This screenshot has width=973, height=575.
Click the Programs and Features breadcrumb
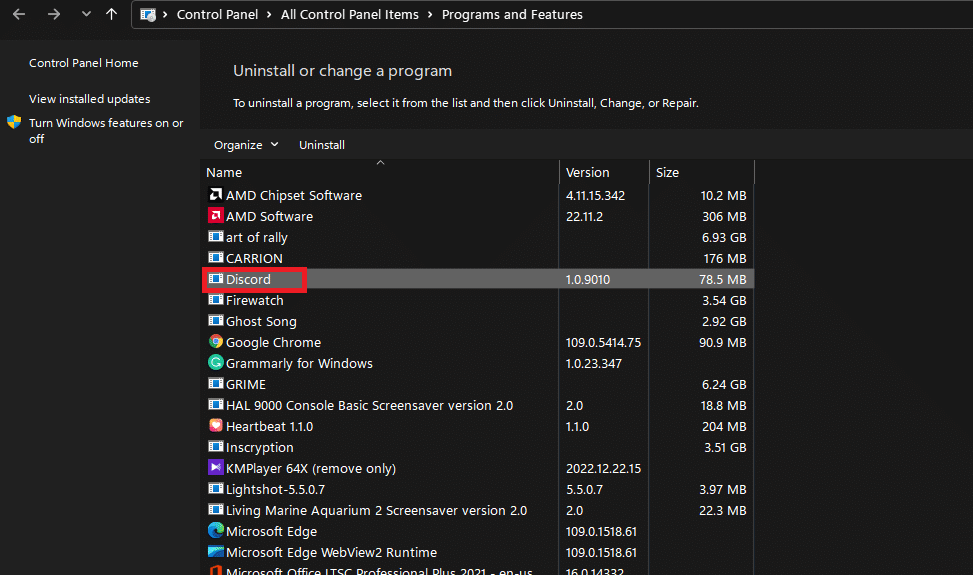pyautogui.click(x=512, y=14)
